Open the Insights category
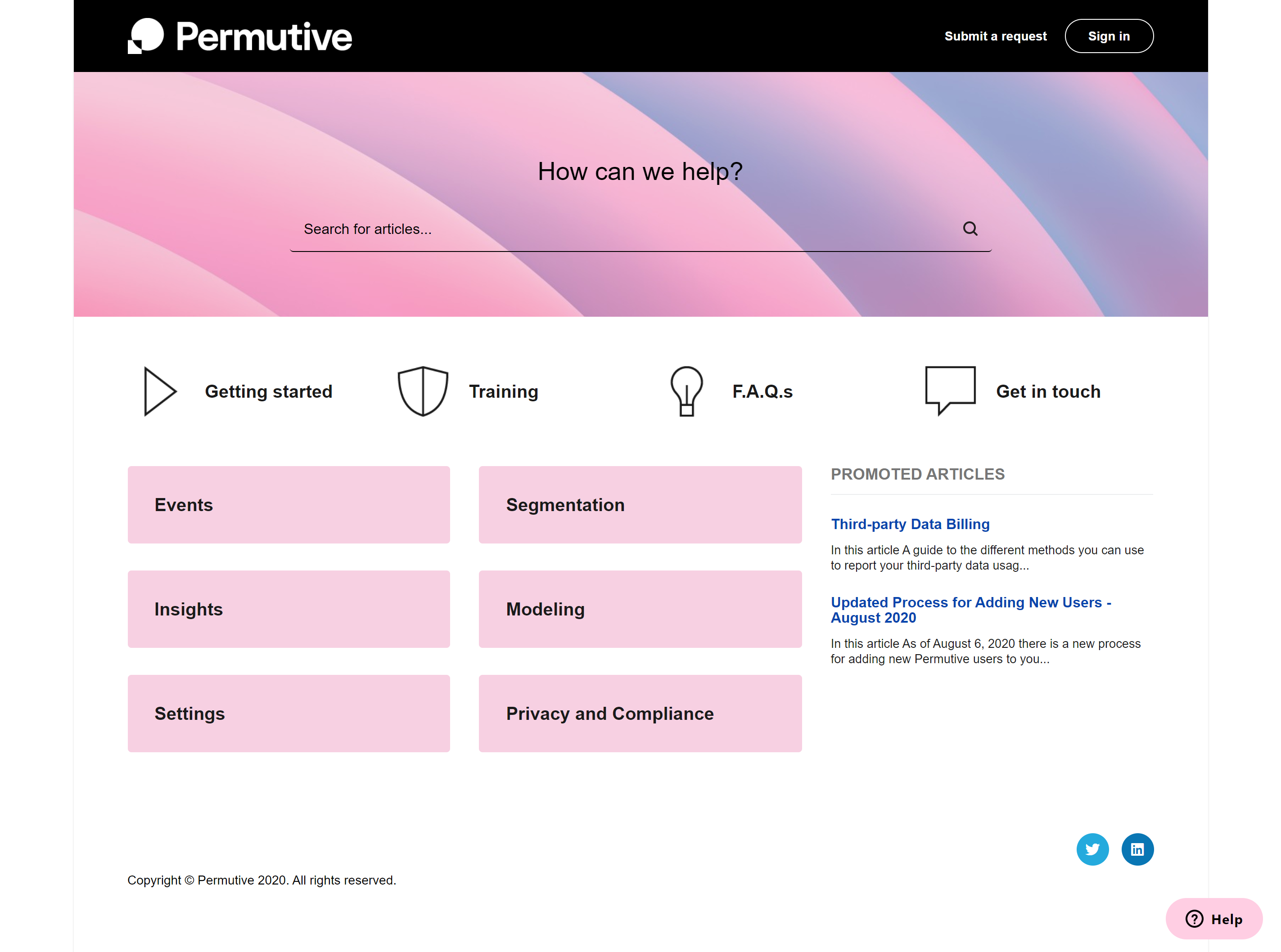 click(288, 609)
